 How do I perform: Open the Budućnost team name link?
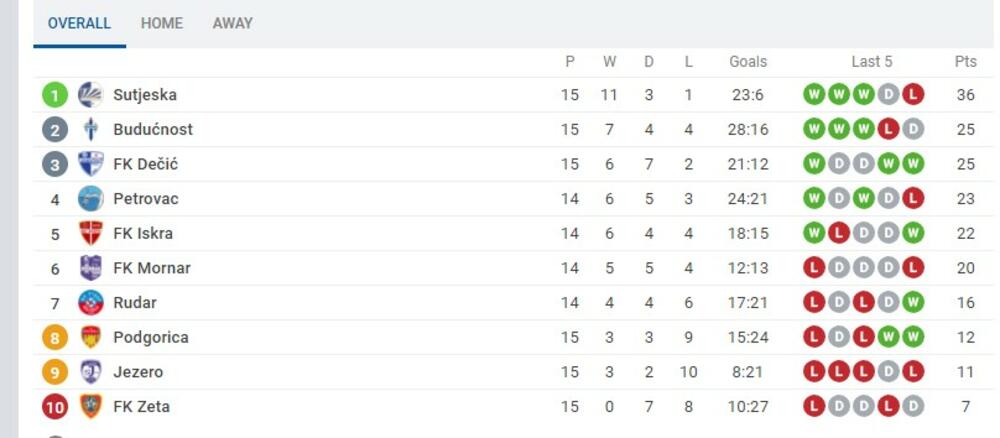153,129
